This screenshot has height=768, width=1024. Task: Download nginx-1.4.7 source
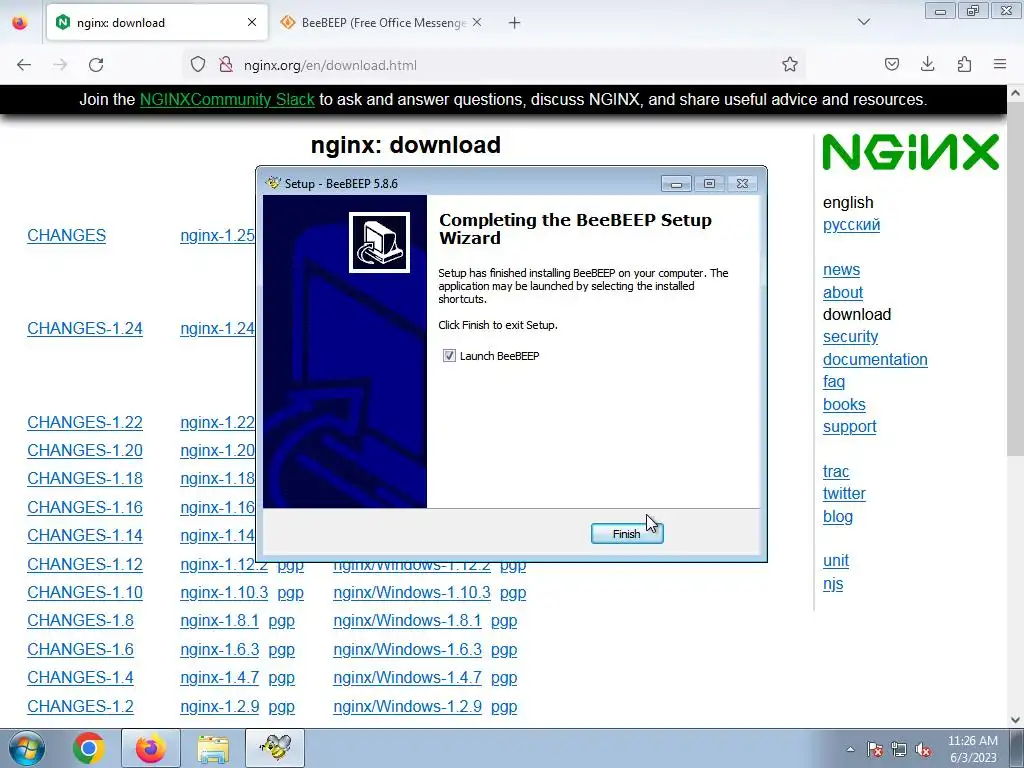(219, 678)
